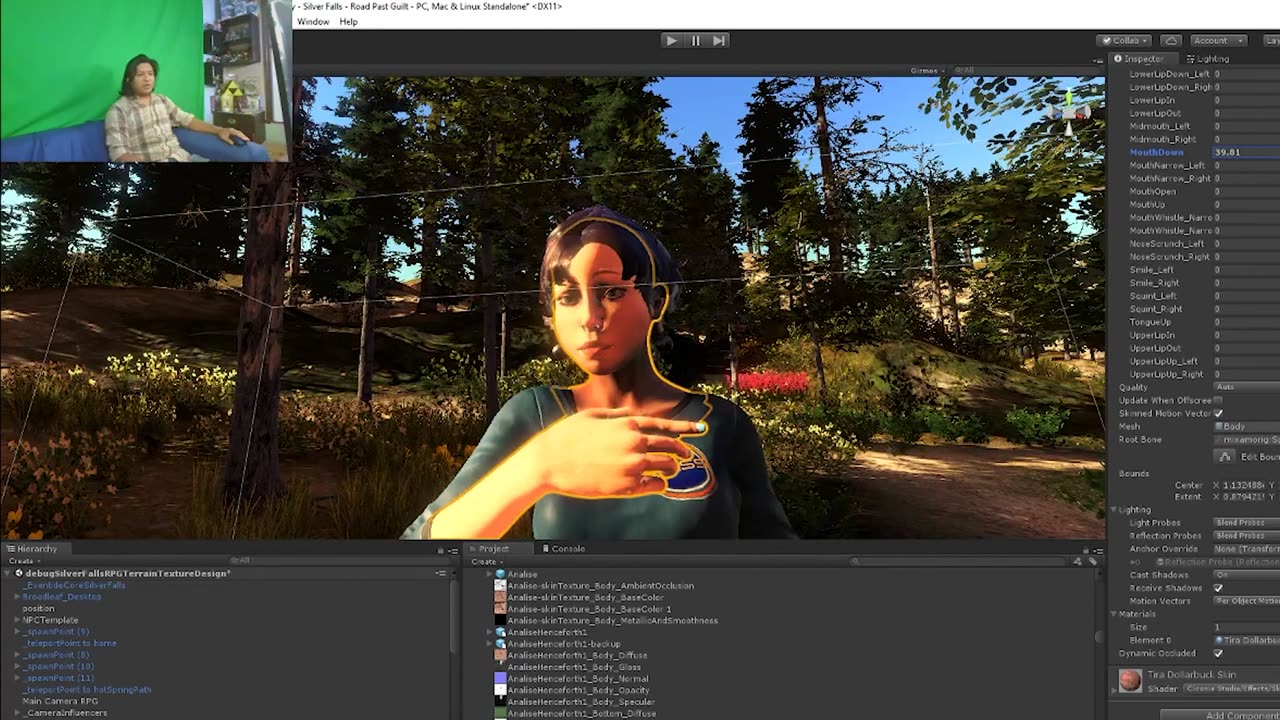Select the AnaliseHenceforth1_Body_Opacity white texture icon
Image resolution: width=1280 pixels, height=720 pixels.
[500, 690]
